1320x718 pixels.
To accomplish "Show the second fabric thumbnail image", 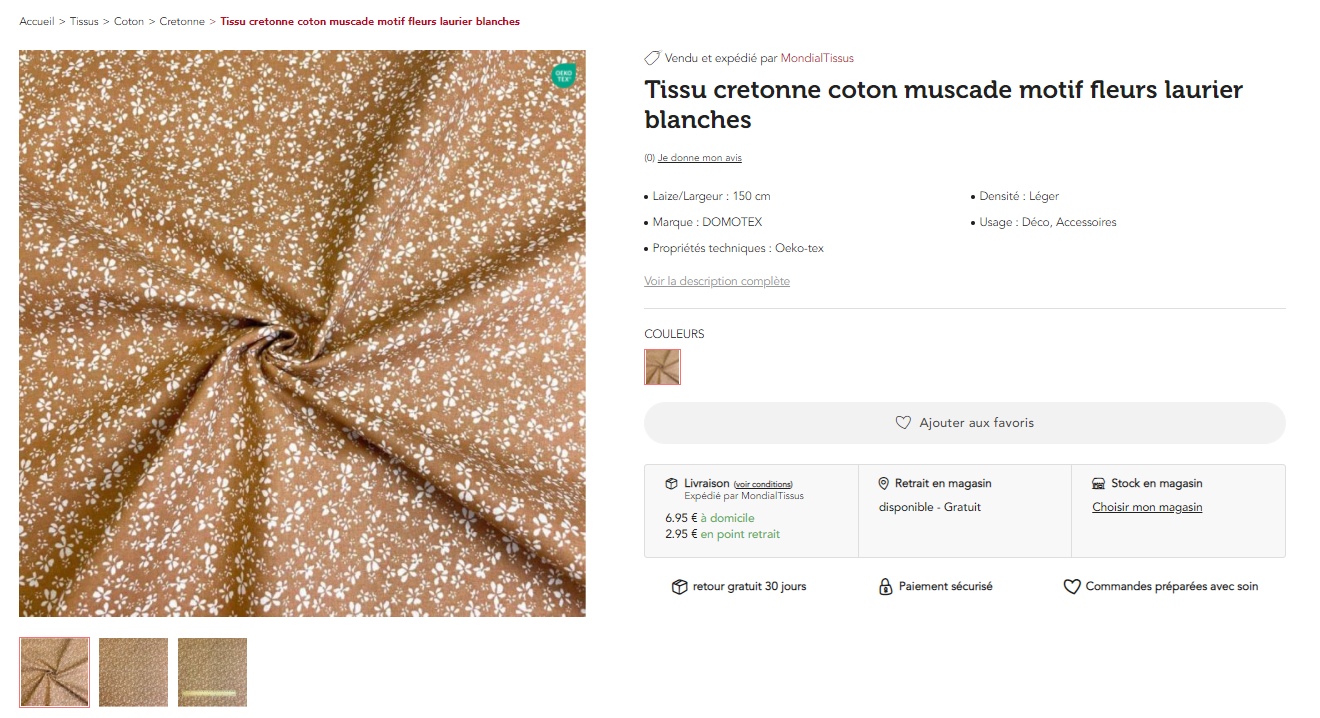I will pyautogui.click(x=133, y=672).
